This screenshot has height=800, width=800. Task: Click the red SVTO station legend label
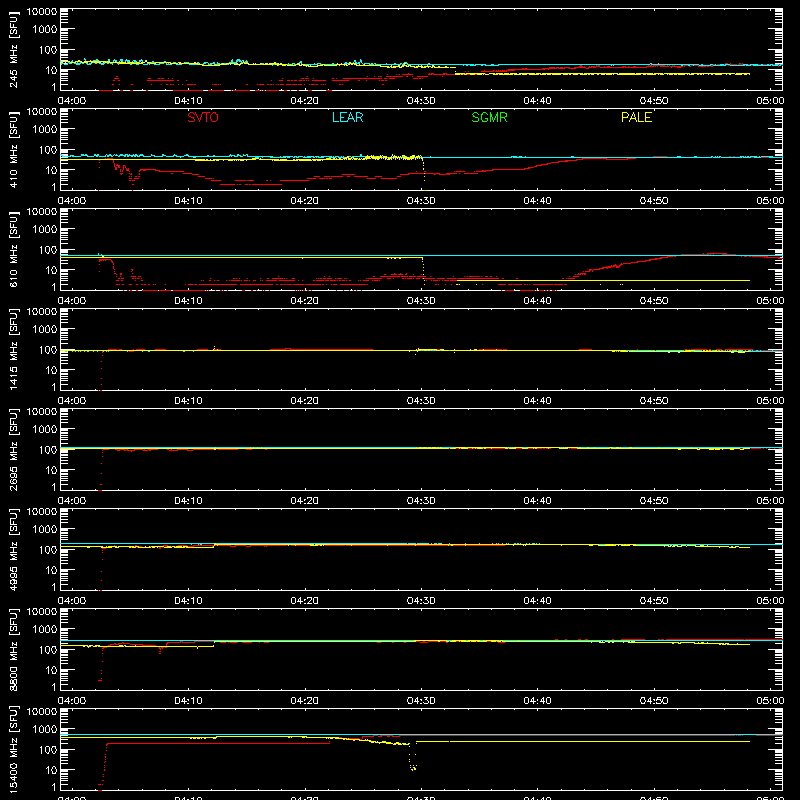203,117
